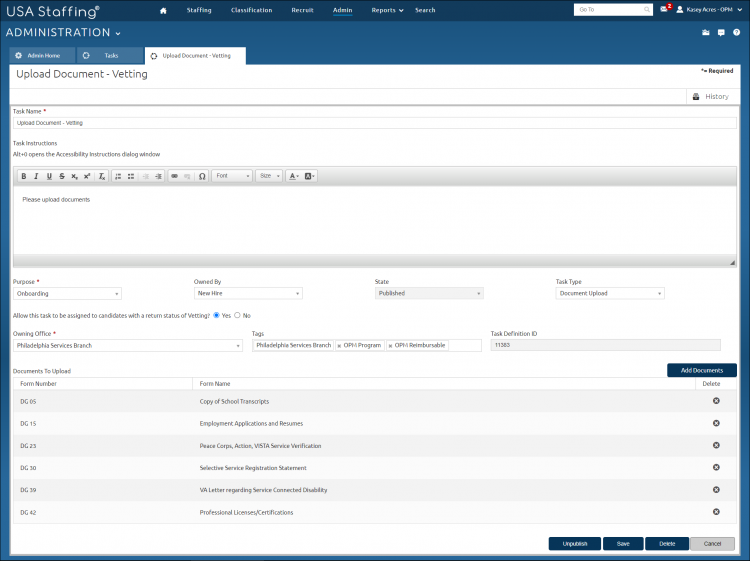The width and height of the screenshot is (750, 561).
Task: Apply subscript formatting
Action: coord(74,176)
